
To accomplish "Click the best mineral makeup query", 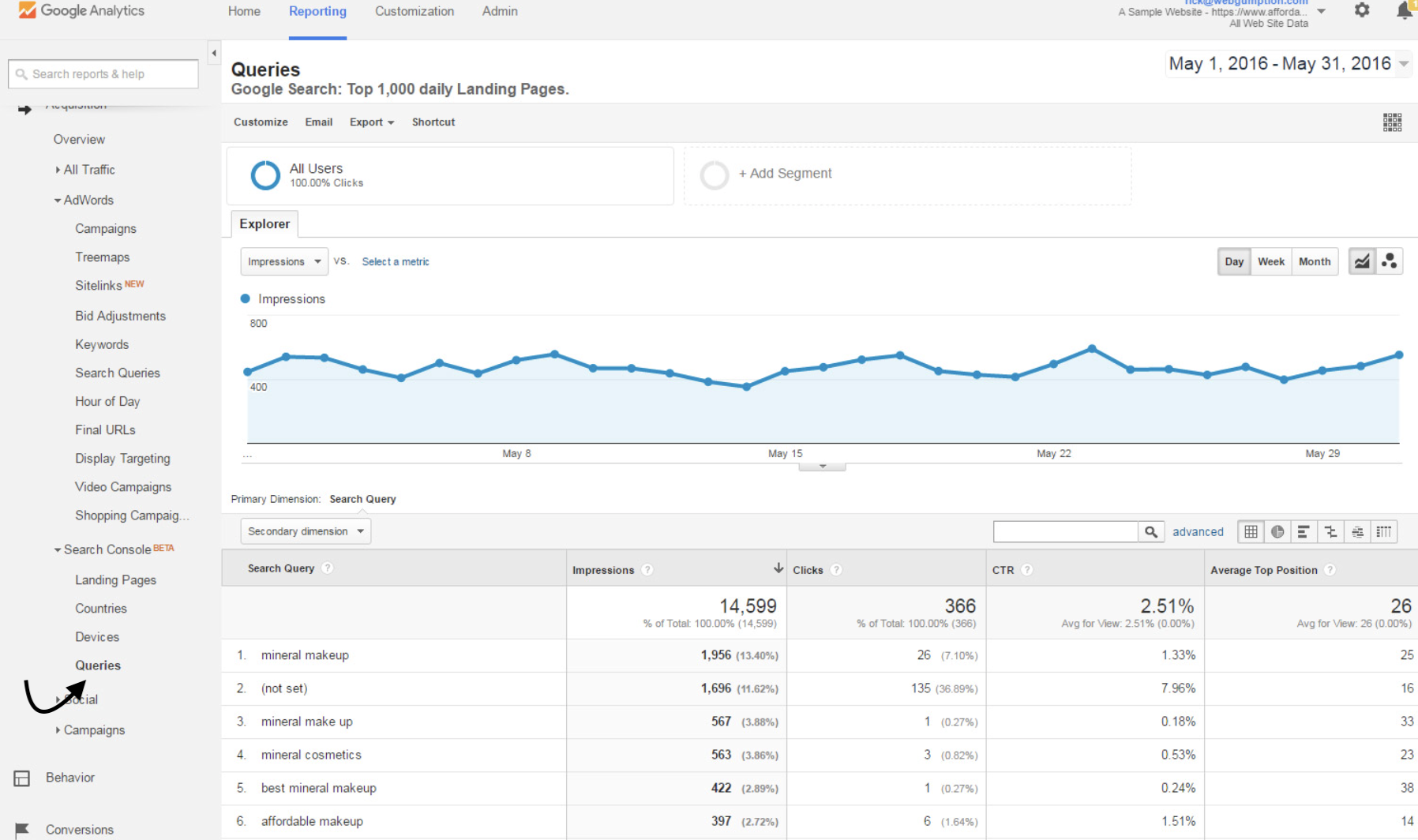I will (x=318, y=788).
